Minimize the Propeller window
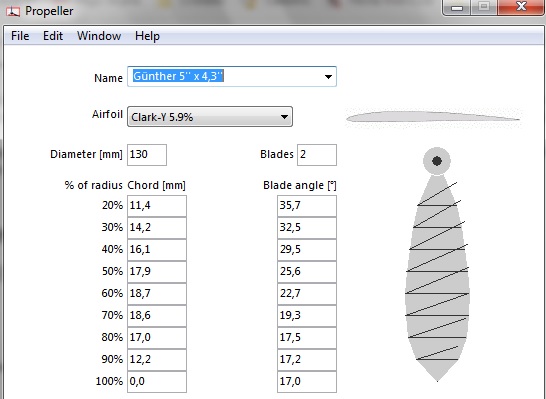The height and width of the screenshot is (399, 546). tap(457, 7)
